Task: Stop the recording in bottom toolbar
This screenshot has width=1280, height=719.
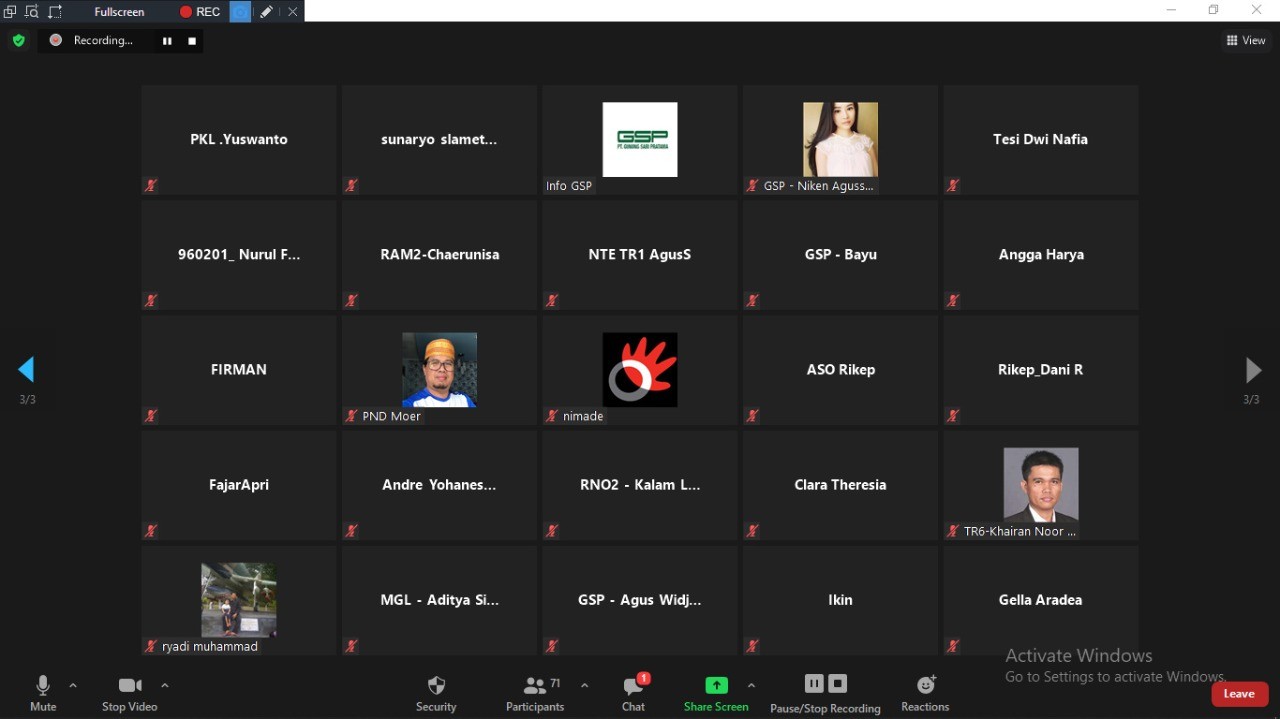Action: click(838, 684)
